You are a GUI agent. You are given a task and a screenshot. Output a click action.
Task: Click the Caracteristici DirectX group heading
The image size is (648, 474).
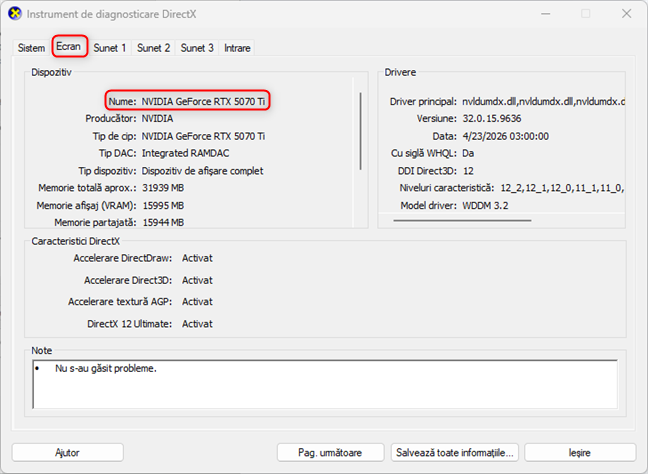coord(76,241)
